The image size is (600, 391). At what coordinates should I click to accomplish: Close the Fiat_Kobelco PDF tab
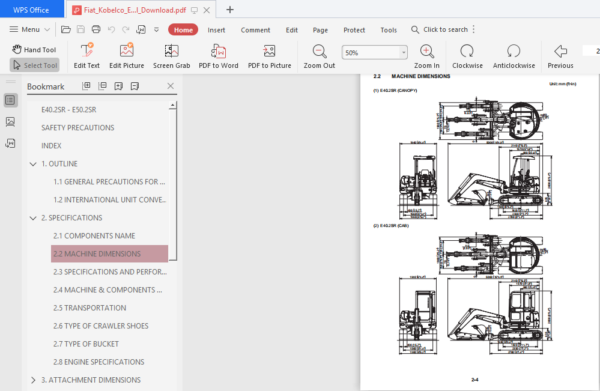tap(207, 10)
